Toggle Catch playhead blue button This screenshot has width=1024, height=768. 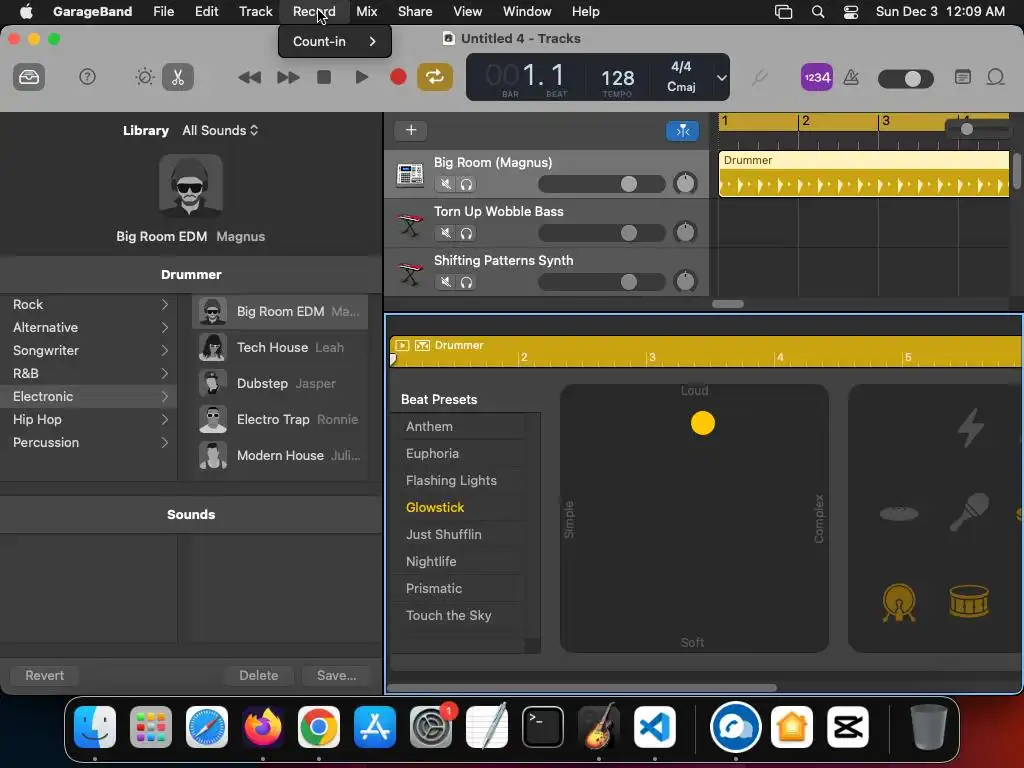point(682,131)
